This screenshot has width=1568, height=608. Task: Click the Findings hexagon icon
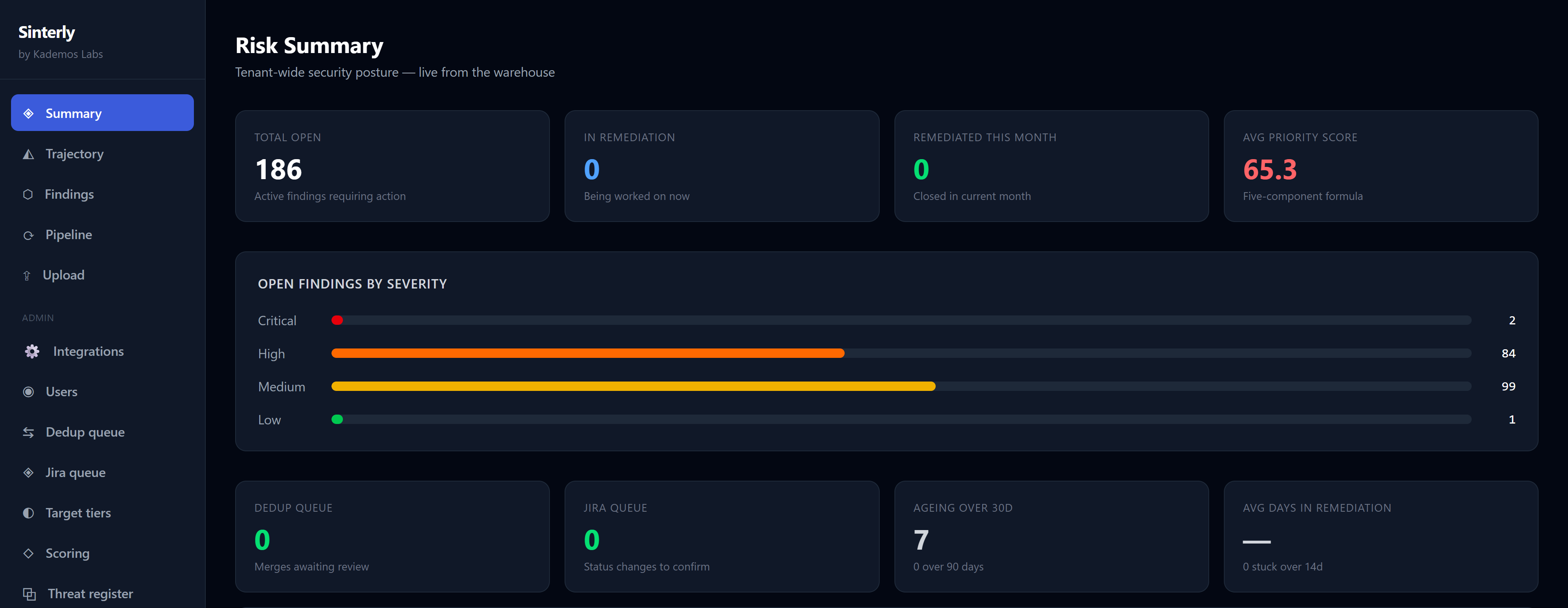28,194
